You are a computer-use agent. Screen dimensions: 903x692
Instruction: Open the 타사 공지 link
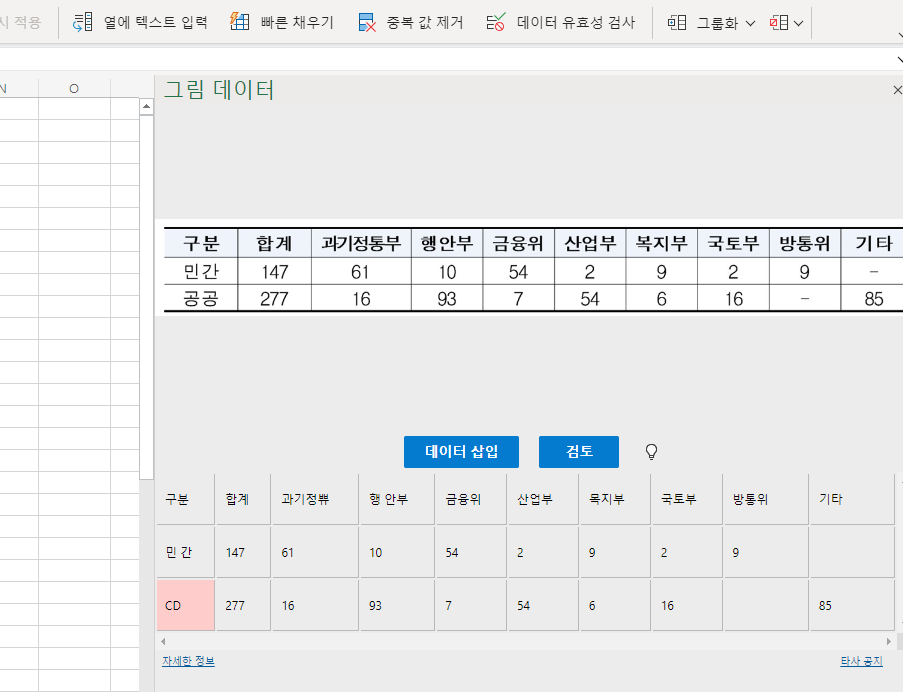click(x=861, y=661)
